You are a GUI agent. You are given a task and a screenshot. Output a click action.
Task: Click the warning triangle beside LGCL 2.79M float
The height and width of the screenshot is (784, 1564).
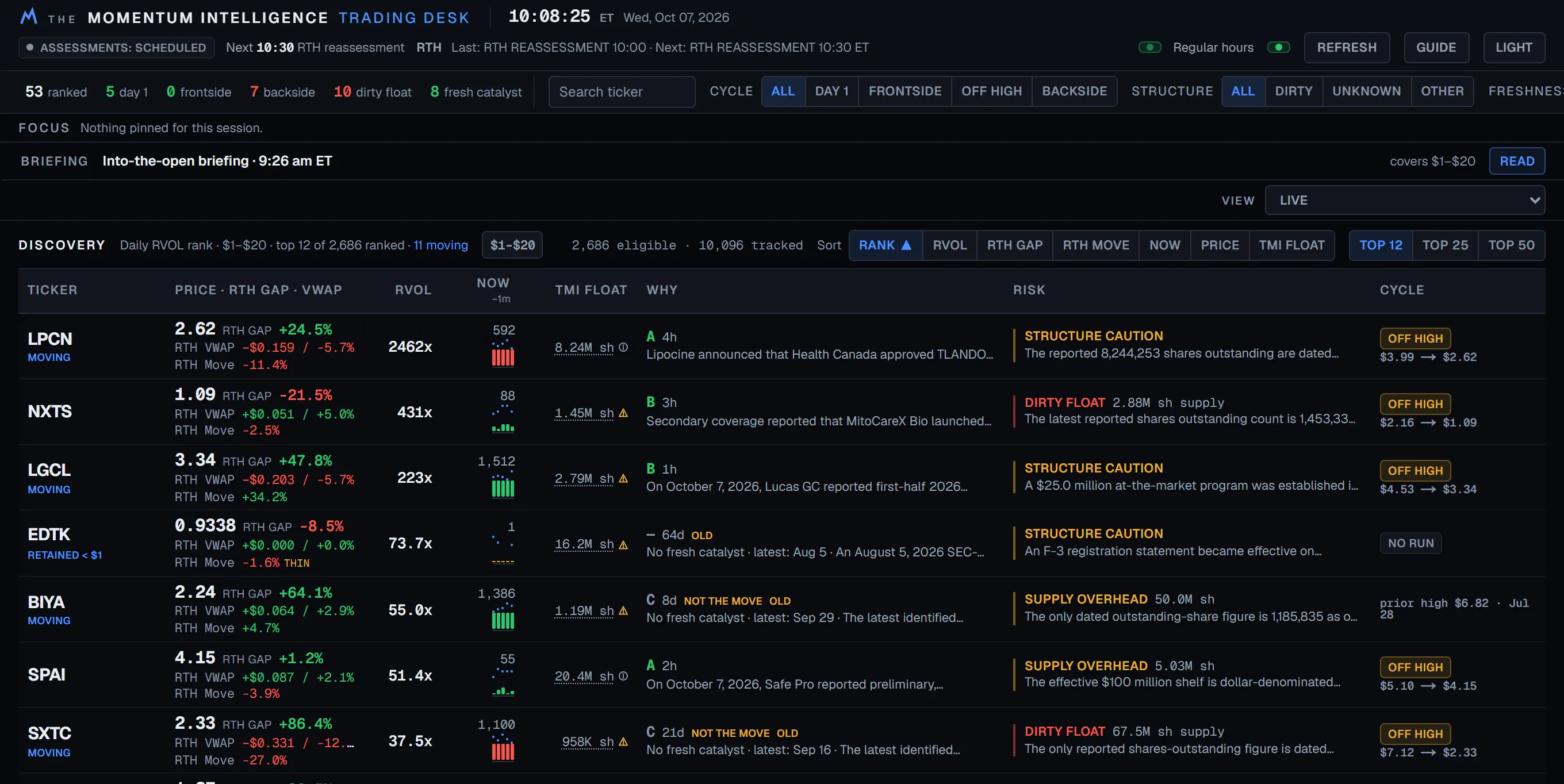(x=623, y=478)
